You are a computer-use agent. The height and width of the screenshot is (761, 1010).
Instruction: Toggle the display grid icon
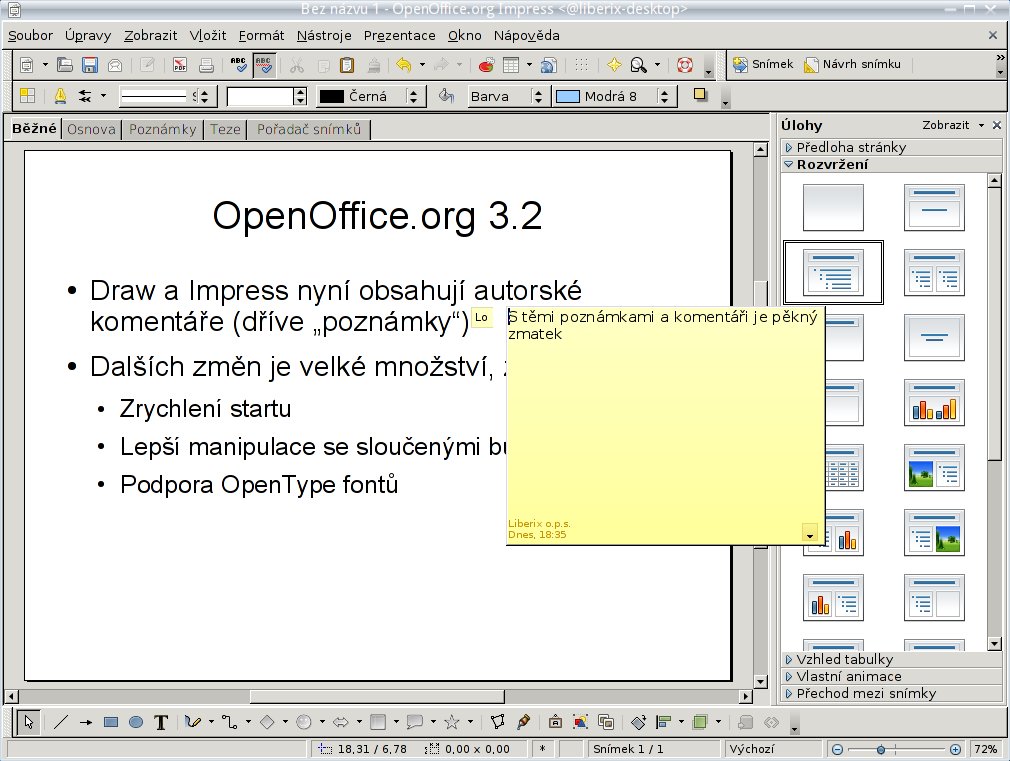click(581, 64)
